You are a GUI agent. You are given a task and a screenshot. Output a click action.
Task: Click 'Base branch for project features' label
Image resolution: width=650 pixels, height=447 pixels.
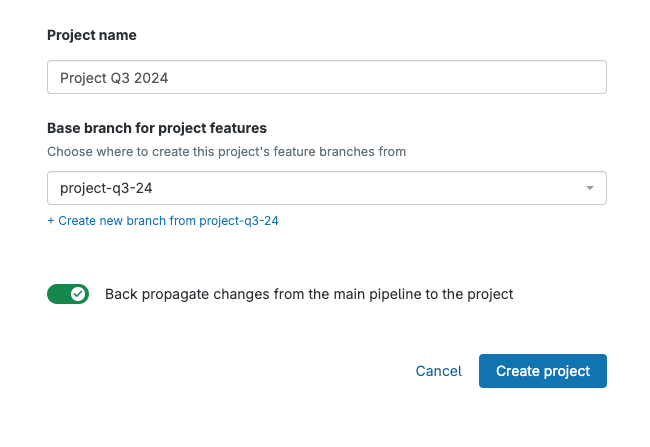[156, 128]
